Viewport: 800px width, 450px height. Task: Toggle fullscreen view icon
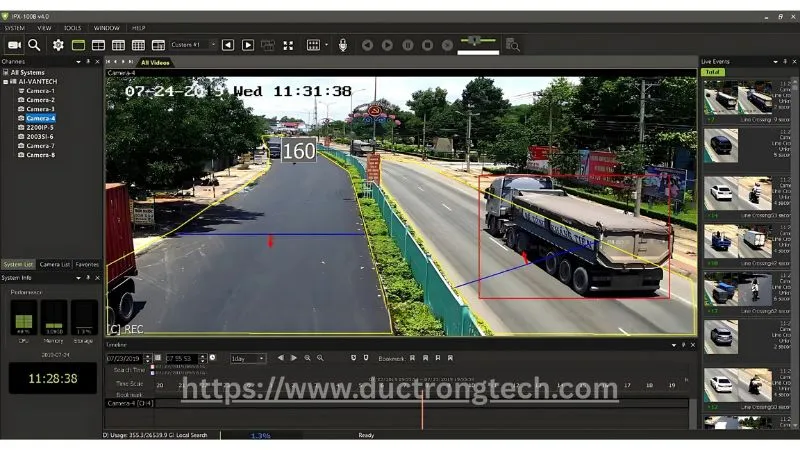pyautogui.click(x=288, y=45)
